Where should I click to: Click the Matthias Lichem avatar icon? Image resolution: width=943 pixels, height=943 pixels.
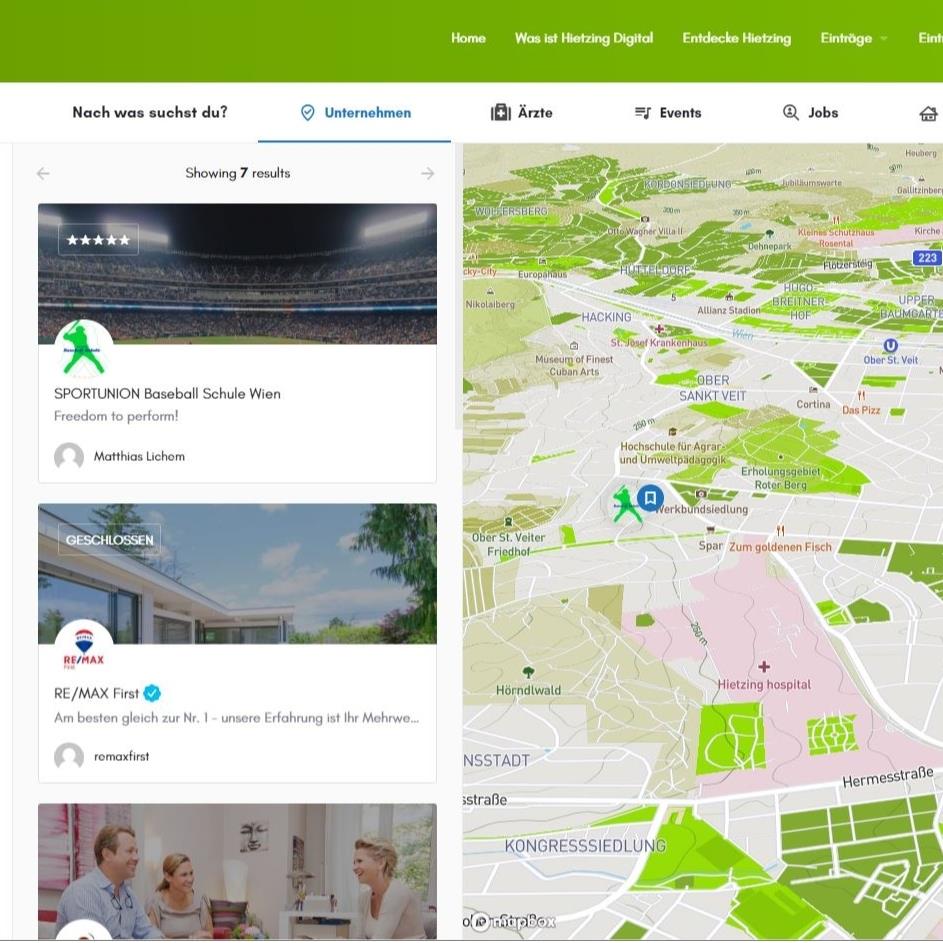69,456
